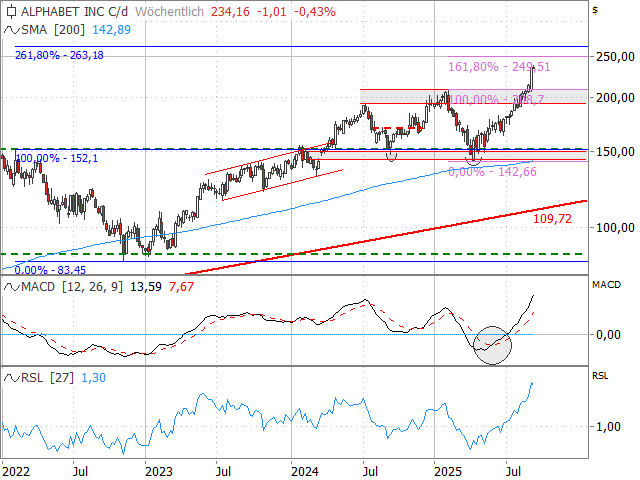Click the 200,00 price axis label
The height and width of the screenshot is (480, 640).
(616, 98)
